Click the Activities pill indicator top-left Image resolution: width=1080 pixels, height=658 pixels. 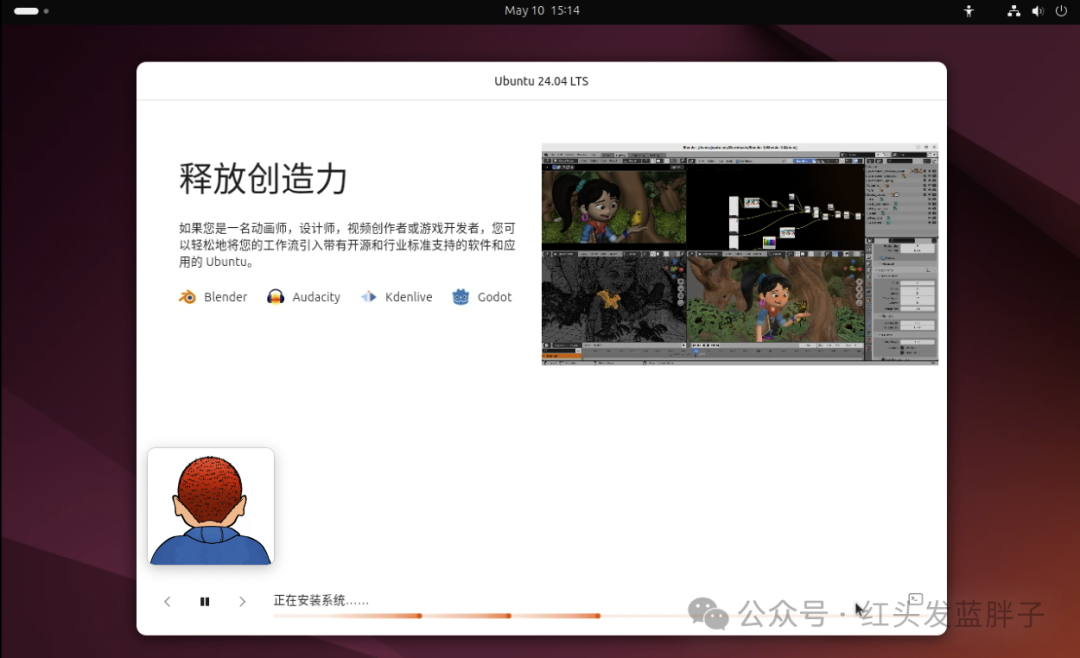pos(25,11)
